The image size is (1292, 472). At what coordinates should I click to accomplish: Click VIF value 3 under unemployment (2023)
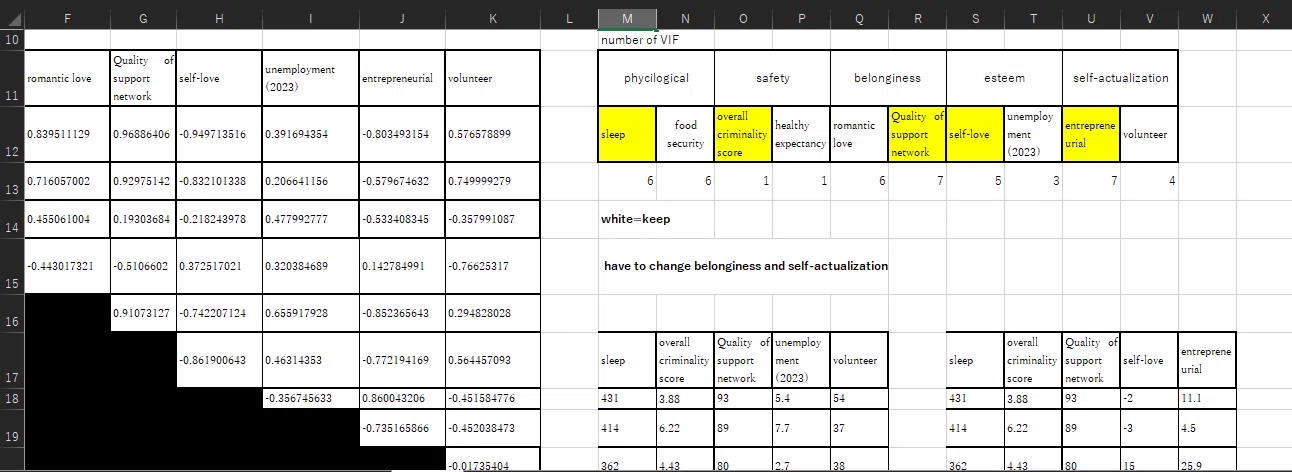tap(1033, 180)
